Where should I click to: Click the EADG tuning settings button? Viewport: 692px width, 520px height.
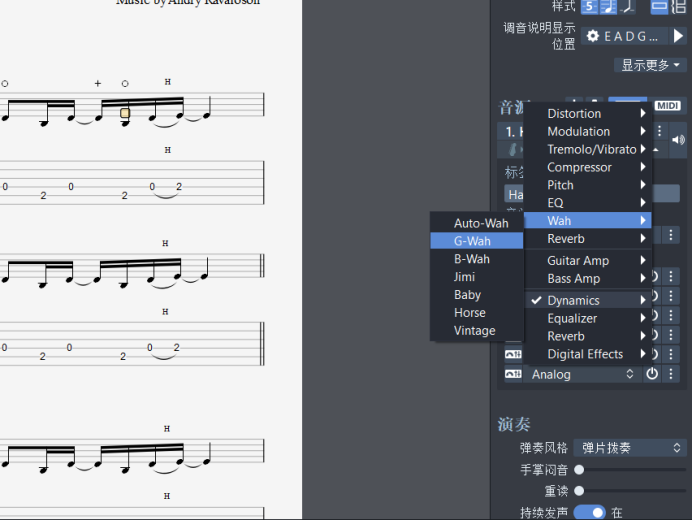point(624,36)
